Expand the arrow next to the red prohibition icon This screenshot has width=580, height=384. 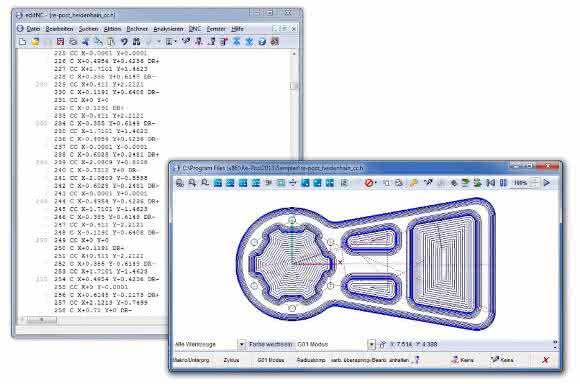click(375, 183)
